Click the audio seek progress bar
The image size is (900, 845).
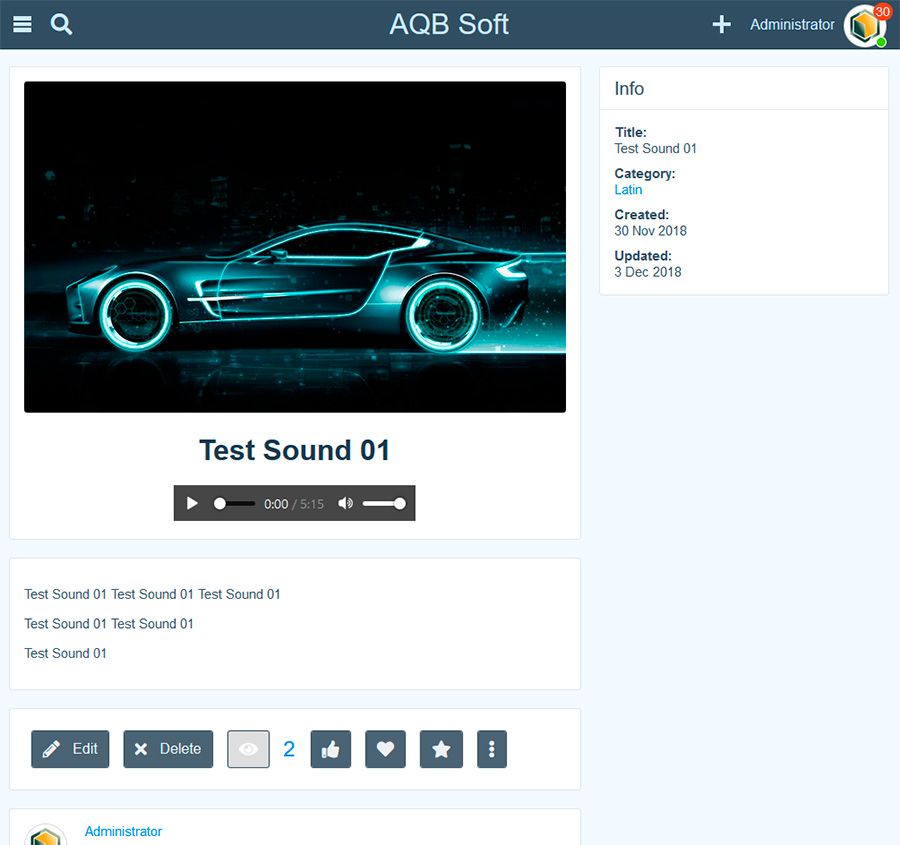coord(235,504)
